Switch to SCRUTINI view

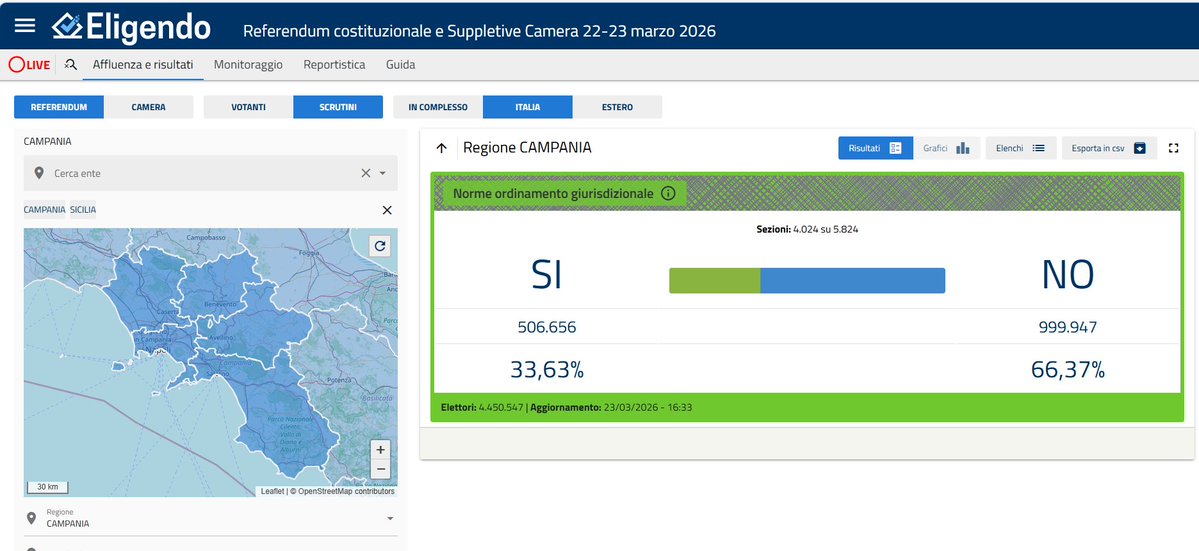coord(338,107)
